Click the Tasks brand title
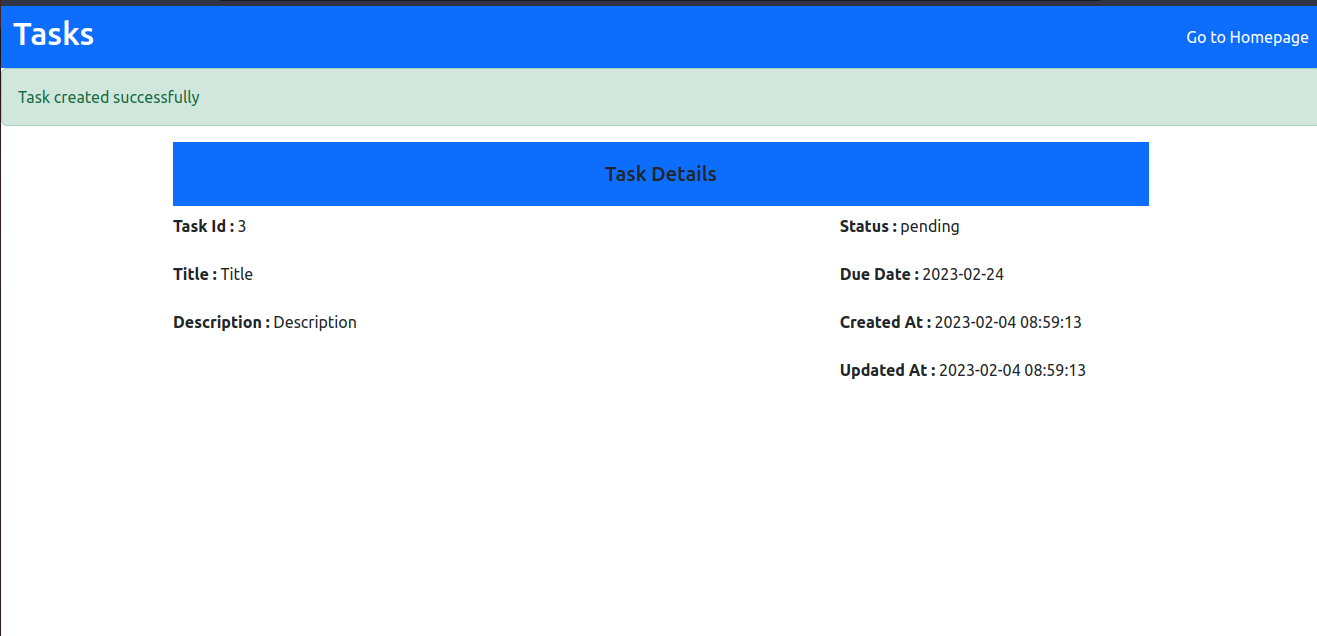Viewport: 1317px width, 636px height. coord(54,34)
